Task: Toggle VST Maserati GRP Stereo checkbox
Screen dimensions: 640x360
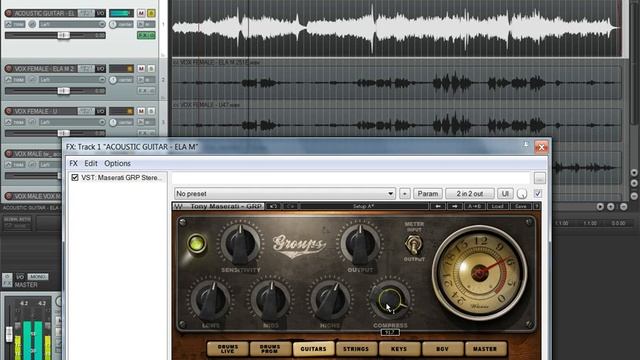Action: tap(75, 178)
